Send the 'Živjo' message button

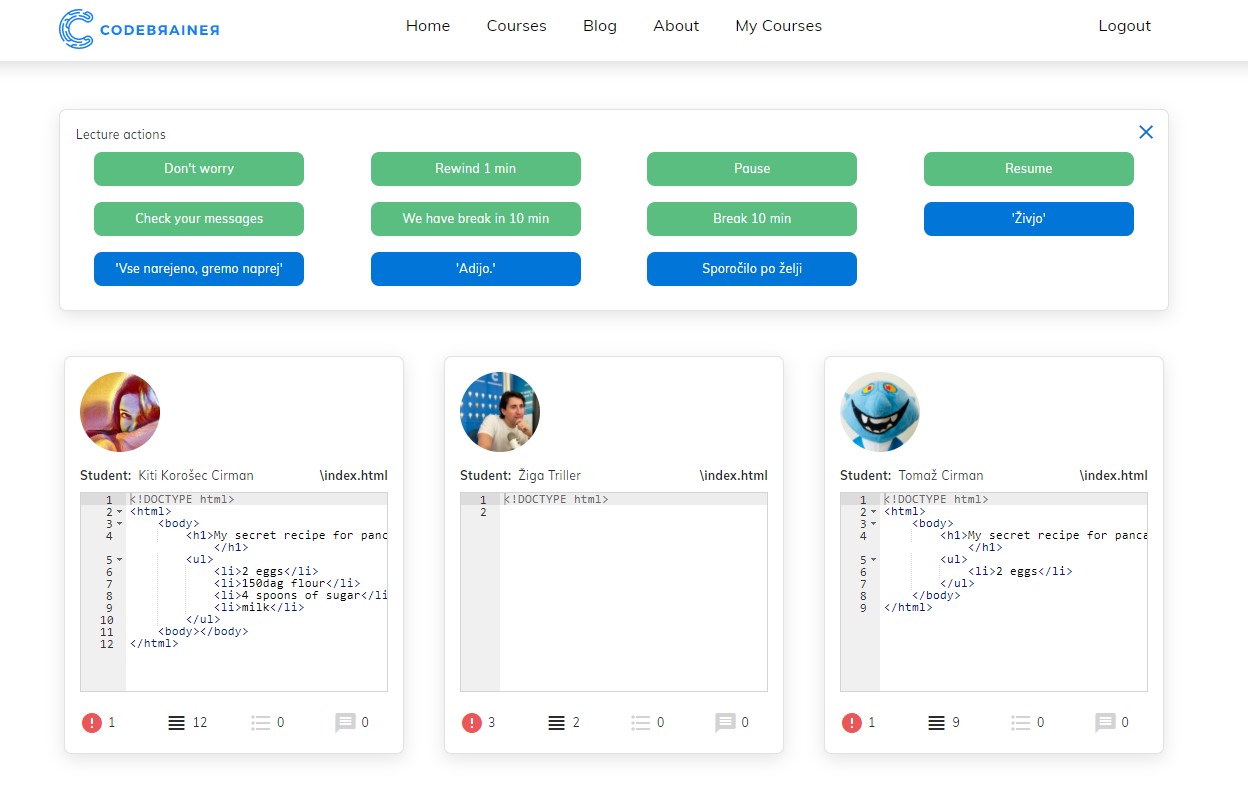pos(1028,219)
